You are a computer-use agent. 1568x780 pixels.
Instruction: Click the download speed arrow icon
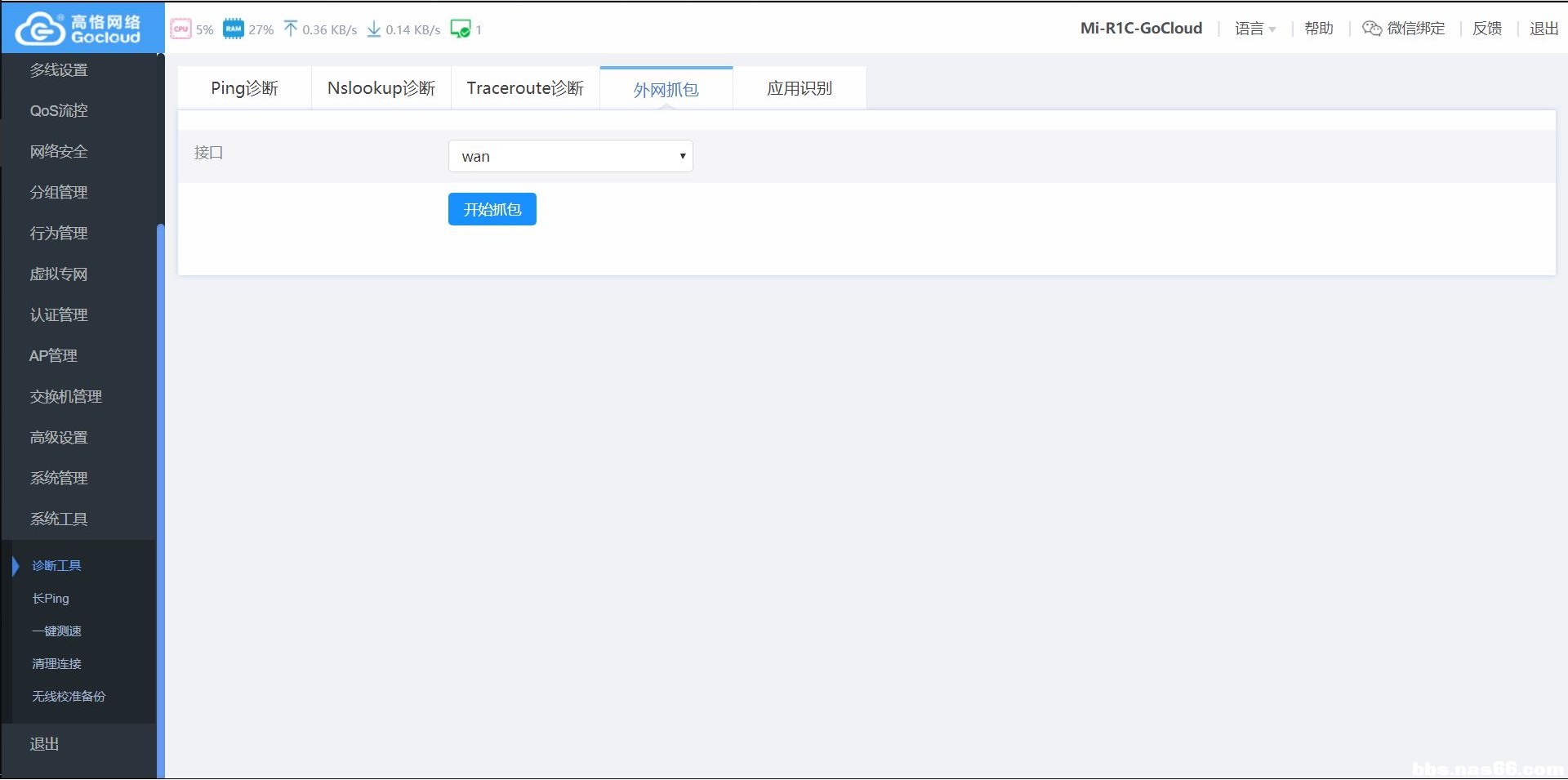click(374, 29)
